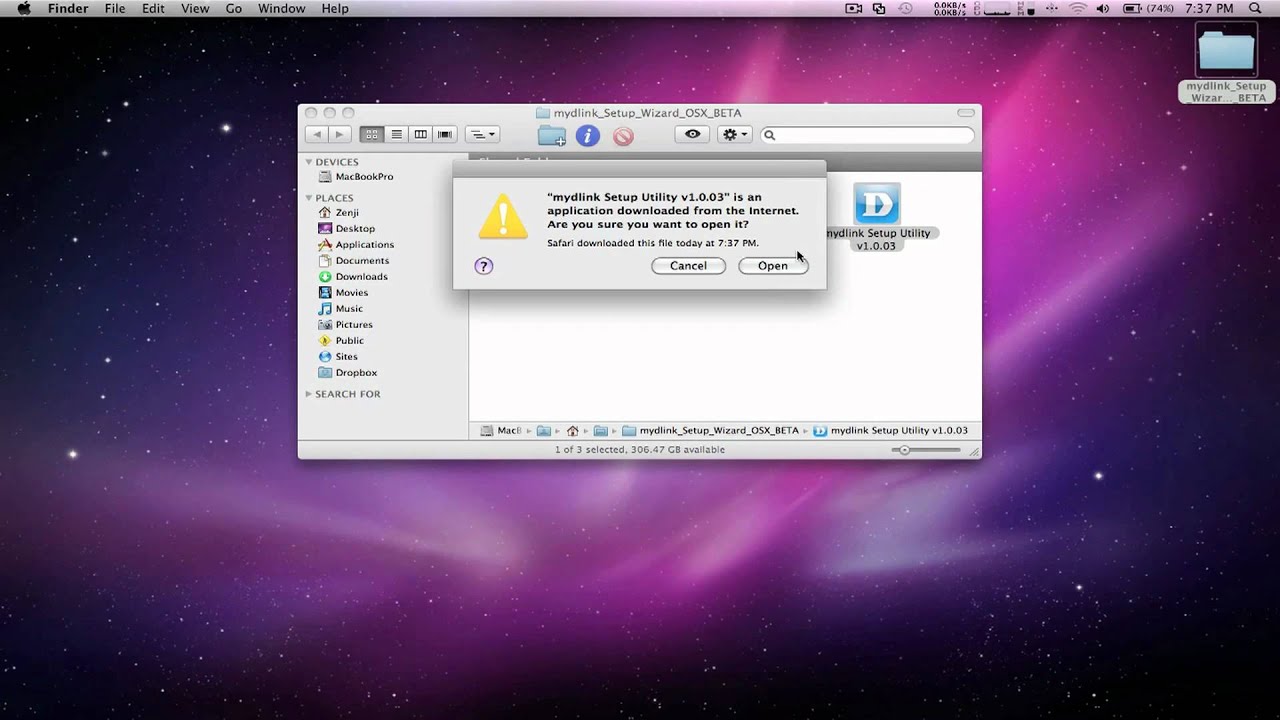Open the Action gear menu
The image size is (1280, 720).
coord(734,134)
